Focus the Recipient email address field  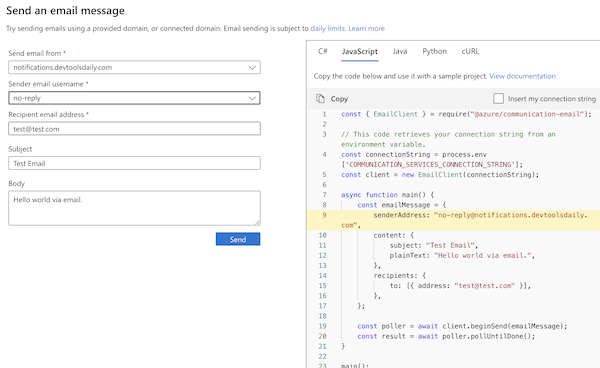[x=134, y=129]
